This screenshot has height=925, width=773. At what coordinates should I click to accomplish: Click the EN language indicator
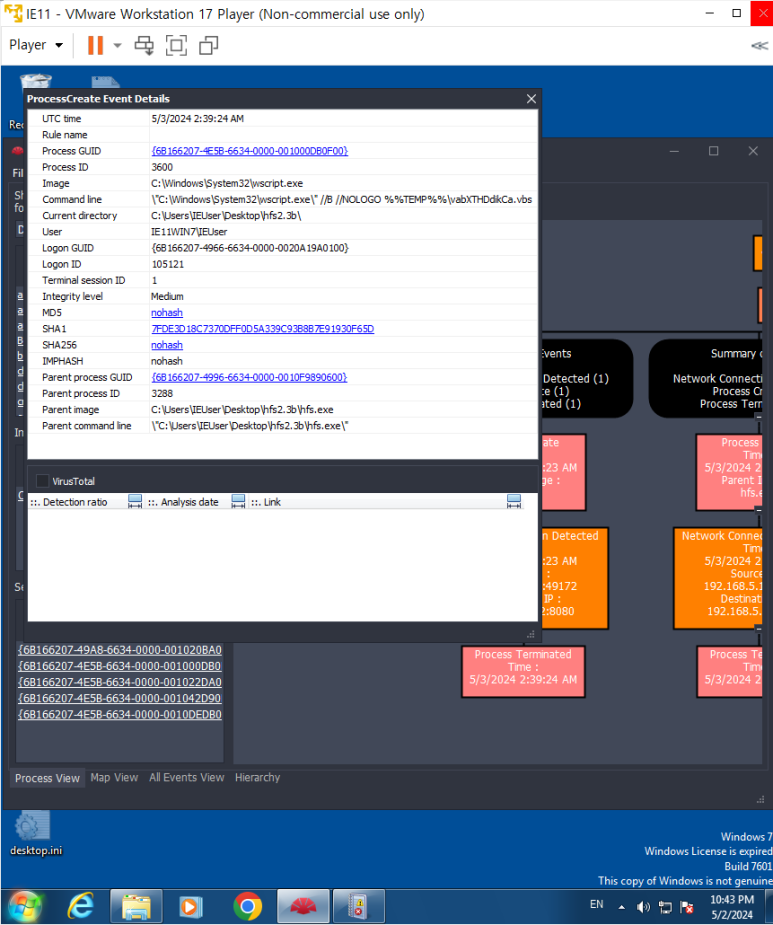[597, 904]
